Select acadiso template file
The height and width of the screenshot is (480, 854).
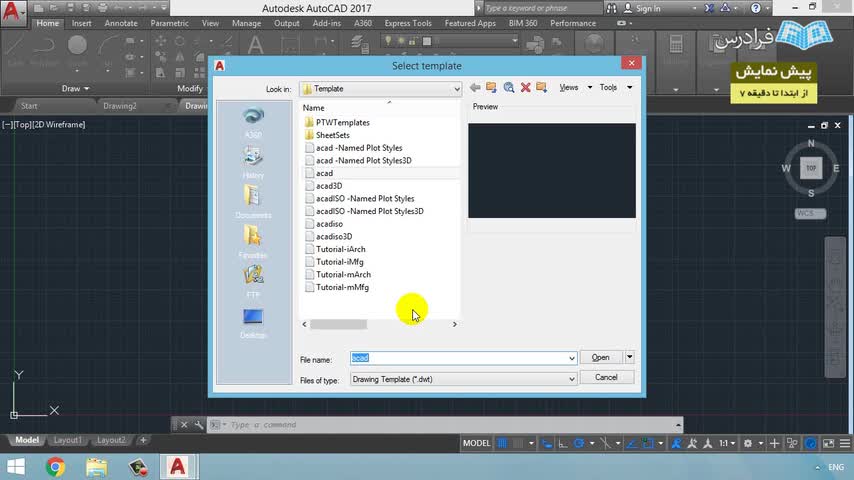[x=329, y=224]
